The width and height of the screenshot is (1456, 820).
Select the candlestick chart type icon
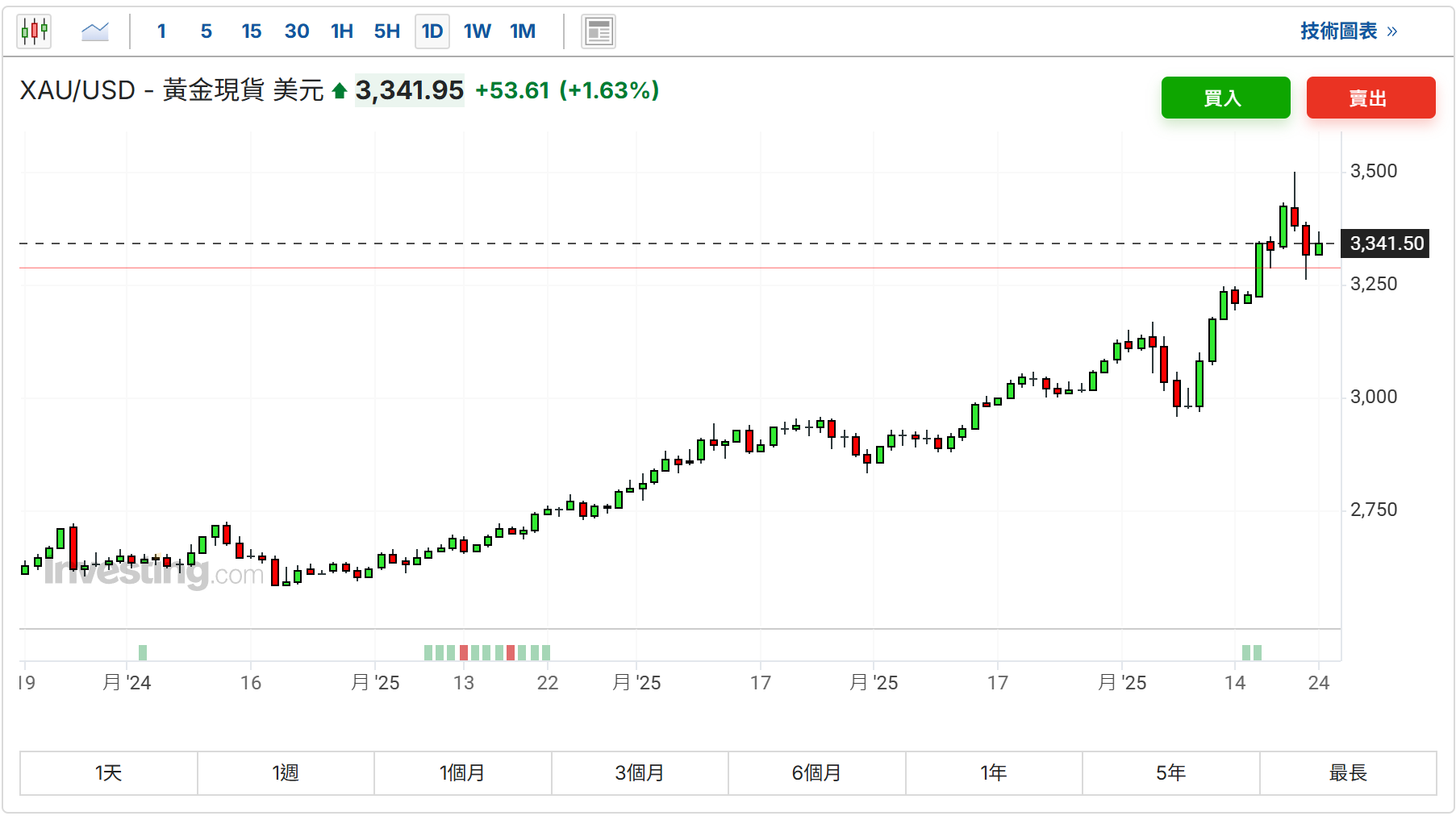(x=34, y=31)
